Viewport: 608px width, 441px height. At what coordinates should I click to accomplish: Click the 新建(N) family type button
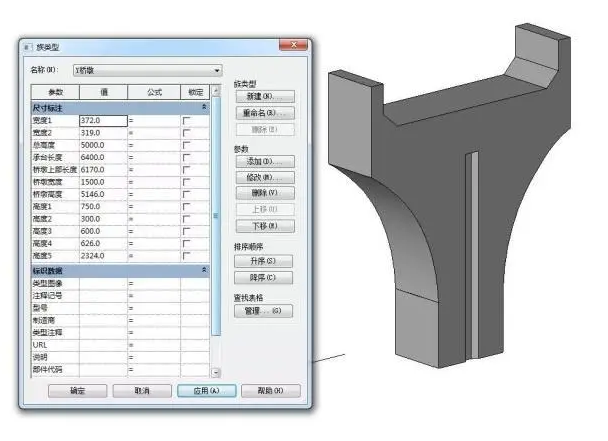(265, 96)
